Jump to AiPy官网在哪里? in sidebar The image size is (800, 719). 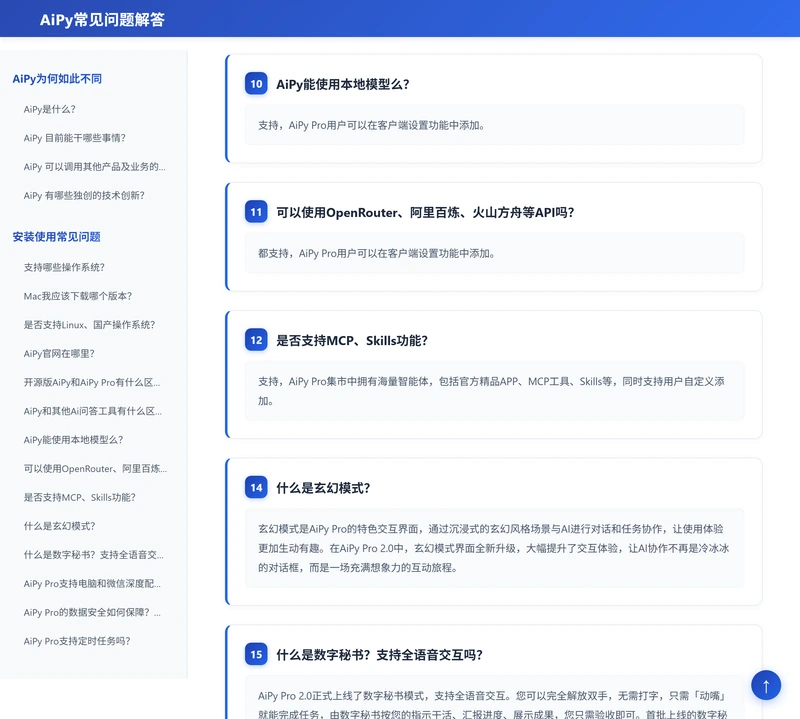[59, 354]
